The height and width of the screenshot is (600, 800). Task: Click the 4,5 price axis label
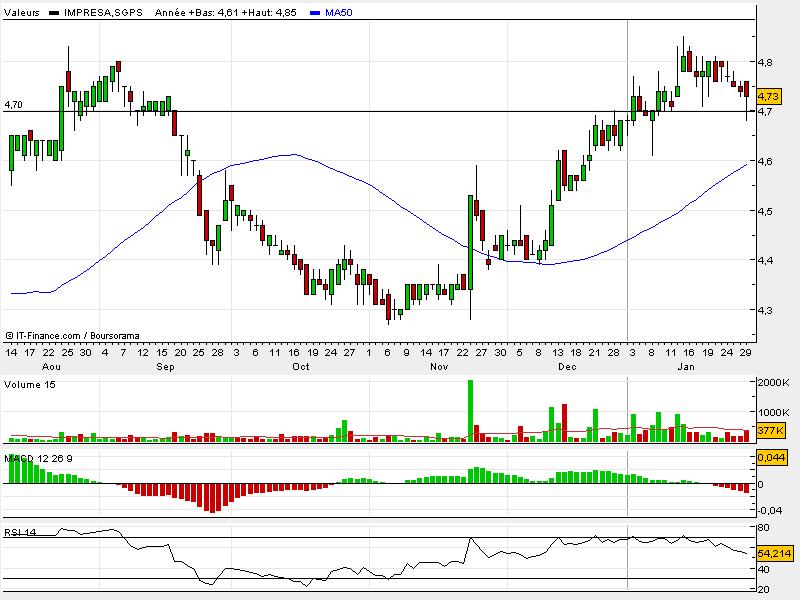pyautogui.click(x=765, y=211)
